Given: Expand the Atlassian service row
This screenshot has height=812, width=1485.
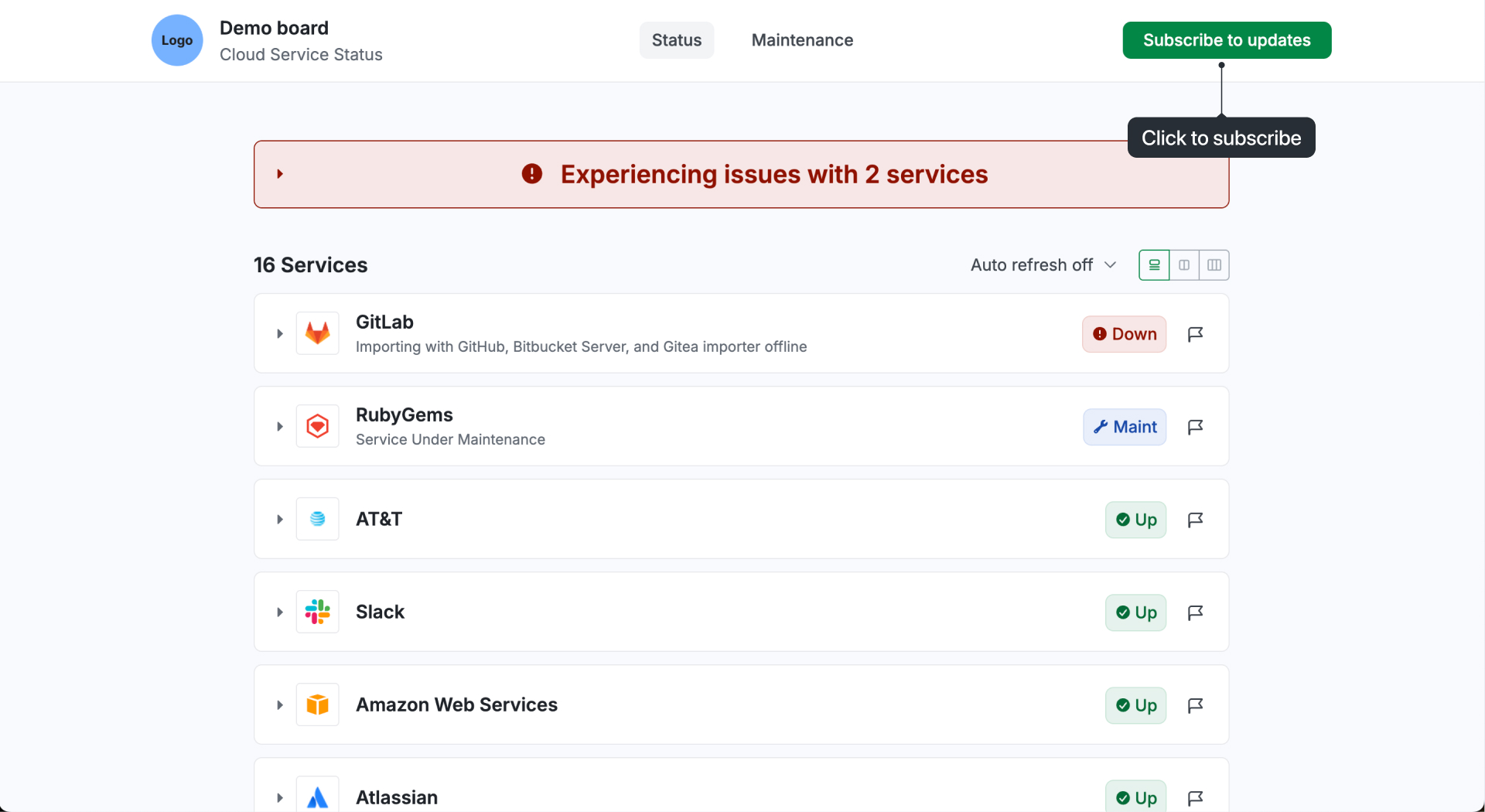Looking at the screenshot, I should (x=280, y=797).
